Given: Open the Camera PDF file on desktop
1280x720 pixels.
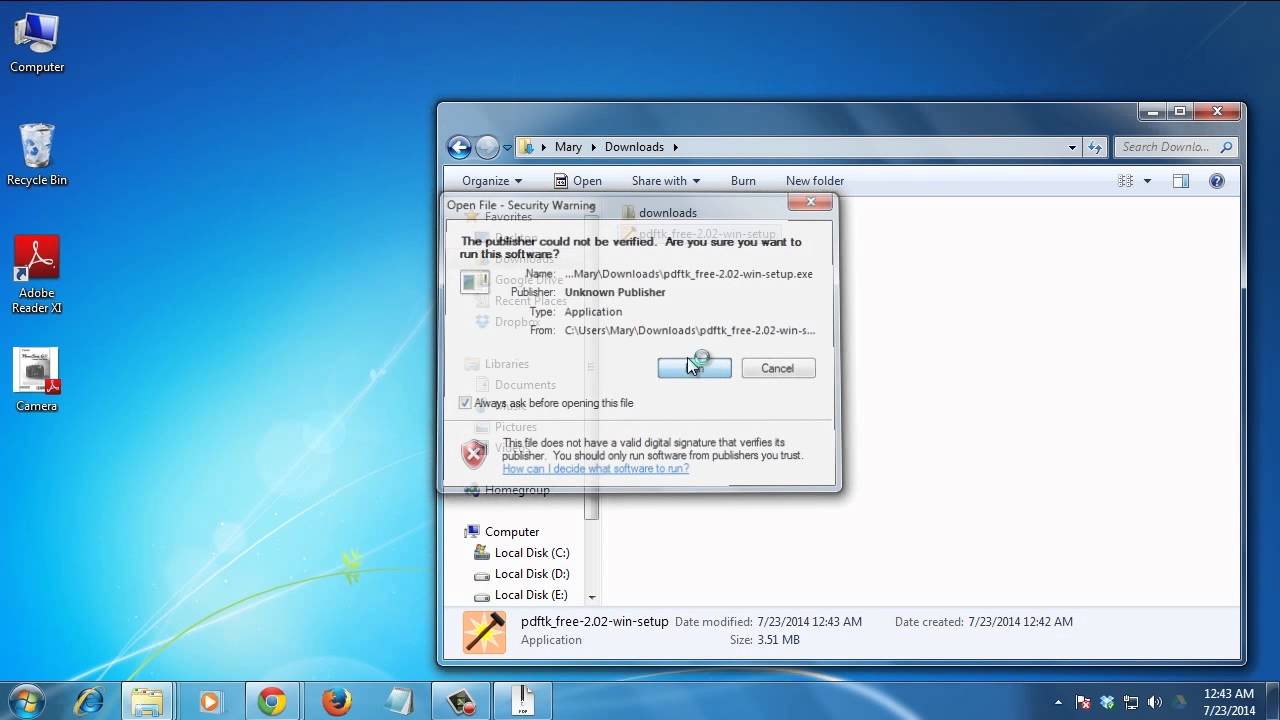Looking at the screenshot, I should point(37,380).
